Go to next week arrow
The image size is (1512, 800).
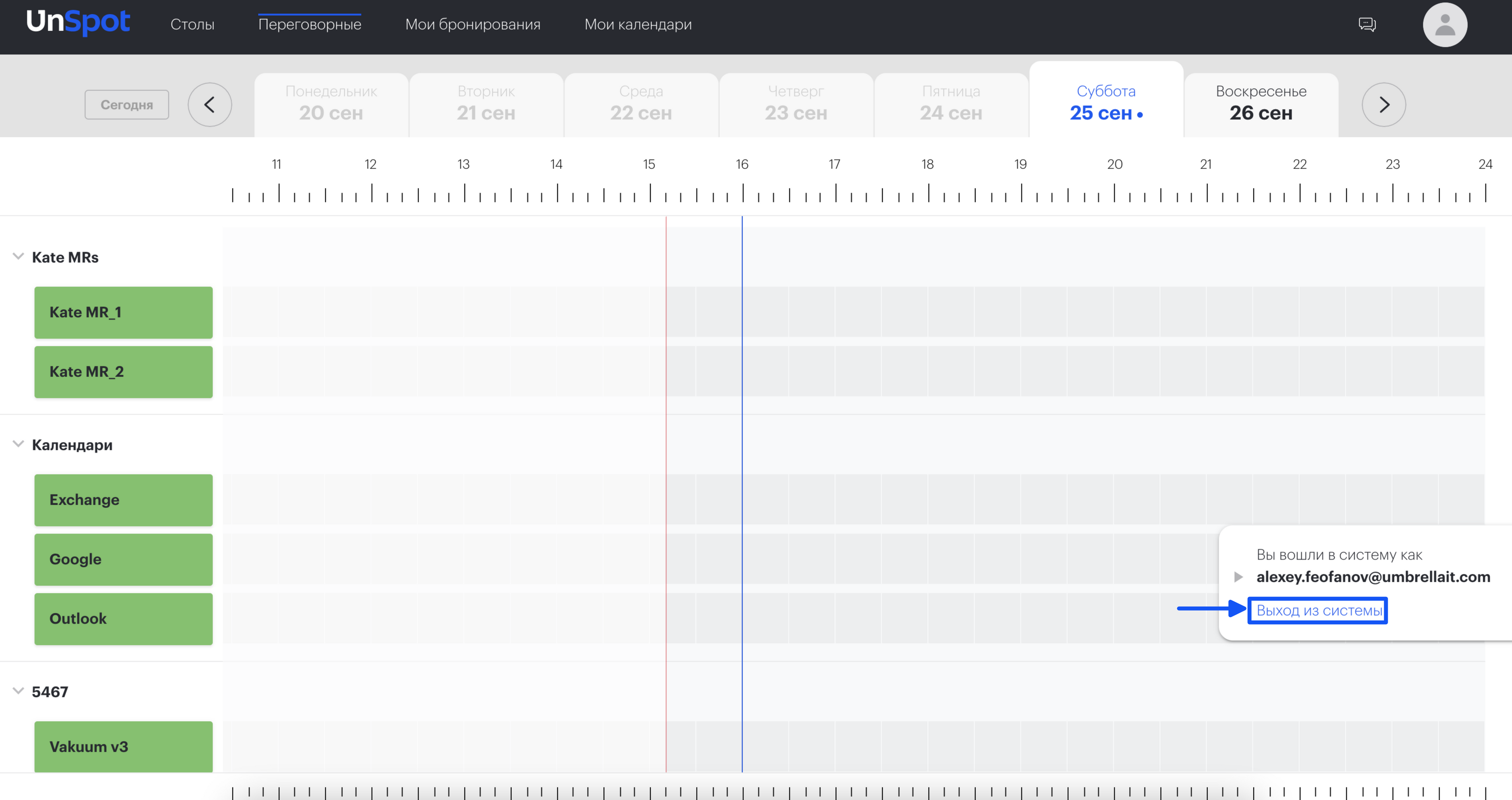pyautogui.click(x=1383, y=104)
